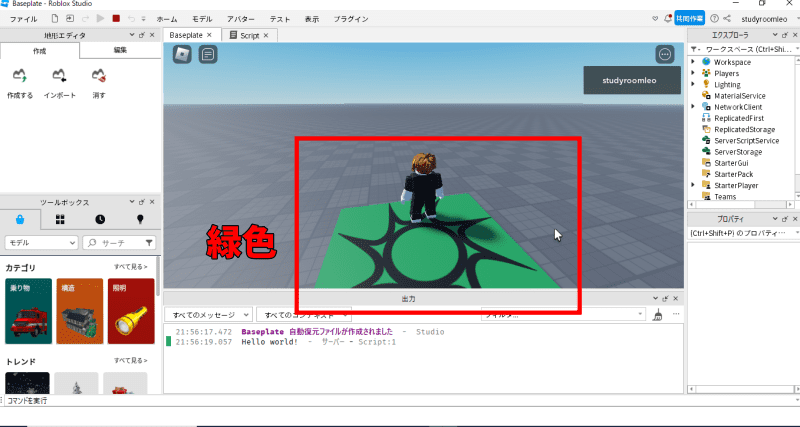Open the 乗り物 vehicles category card
This screenshot has width=800, height=427.
point(29,311)
